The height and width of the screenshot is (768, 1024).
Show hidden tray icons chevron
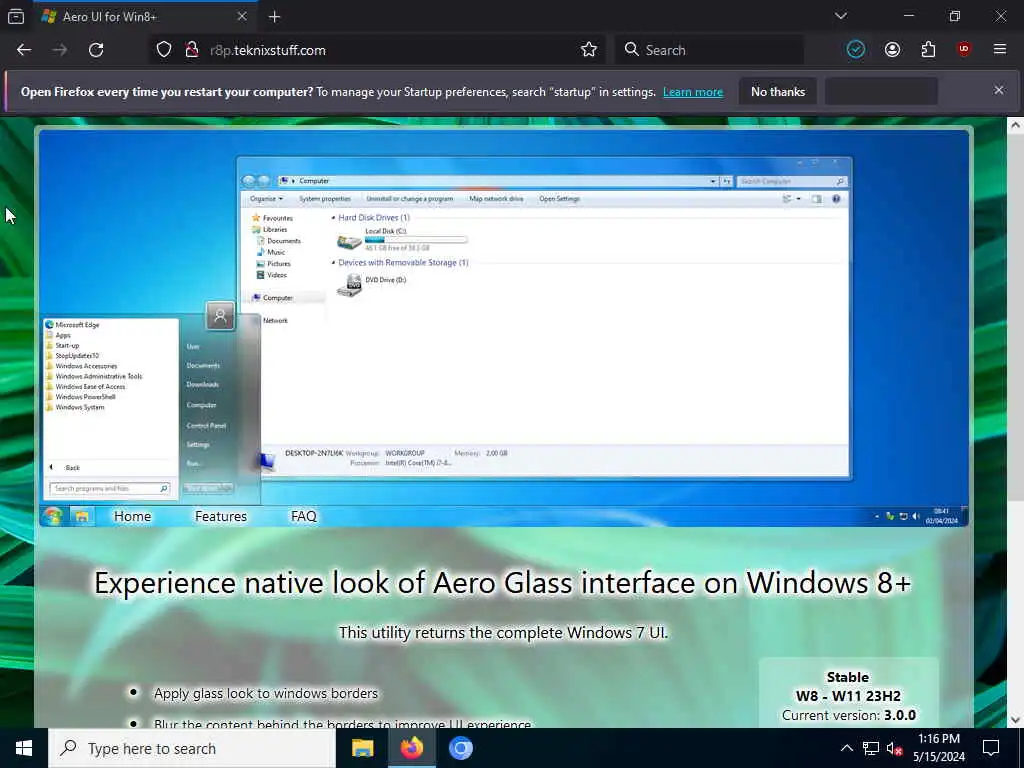(846, 748)
